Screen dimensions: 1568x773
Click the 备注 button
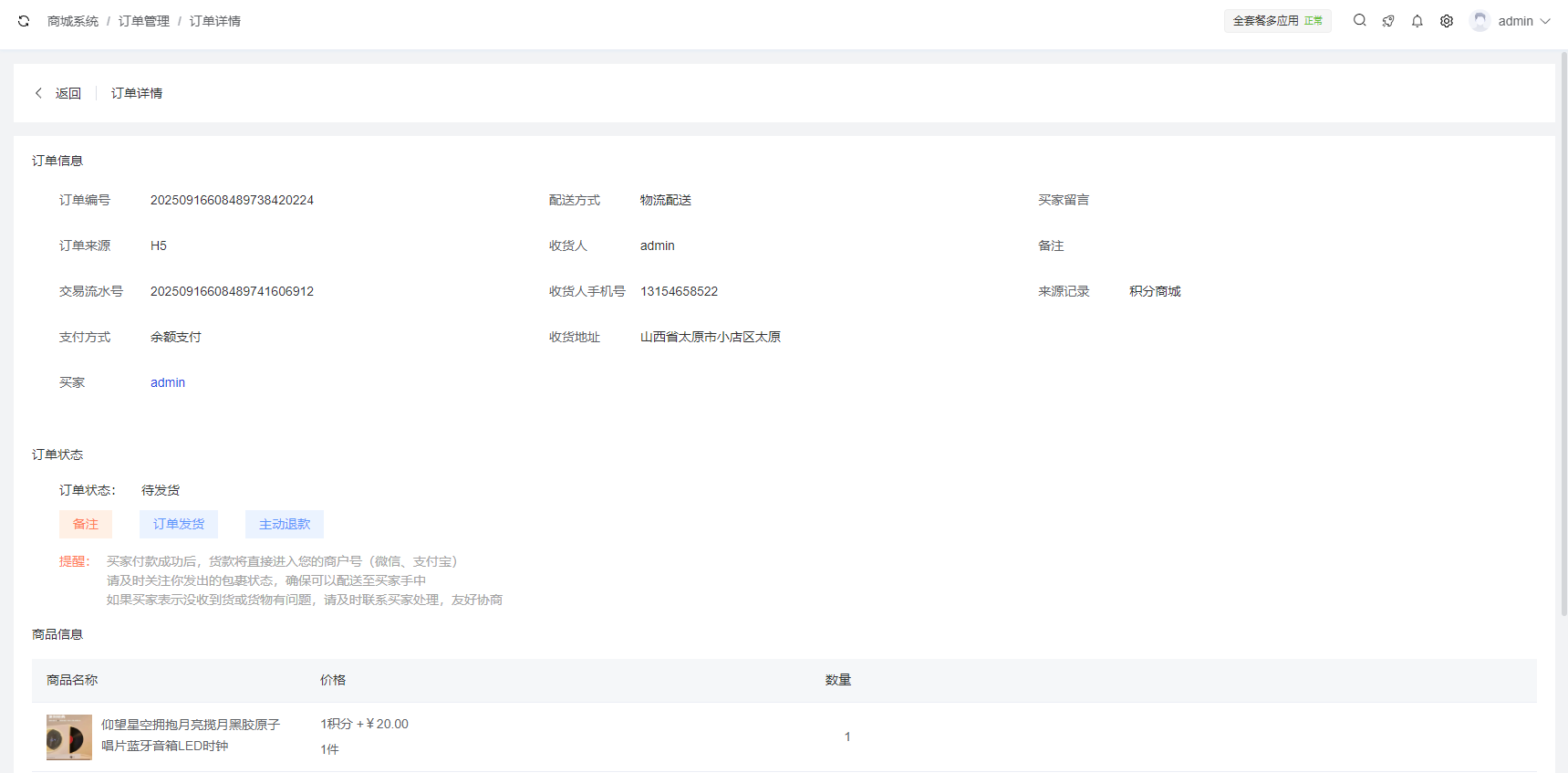pos(86,524)
